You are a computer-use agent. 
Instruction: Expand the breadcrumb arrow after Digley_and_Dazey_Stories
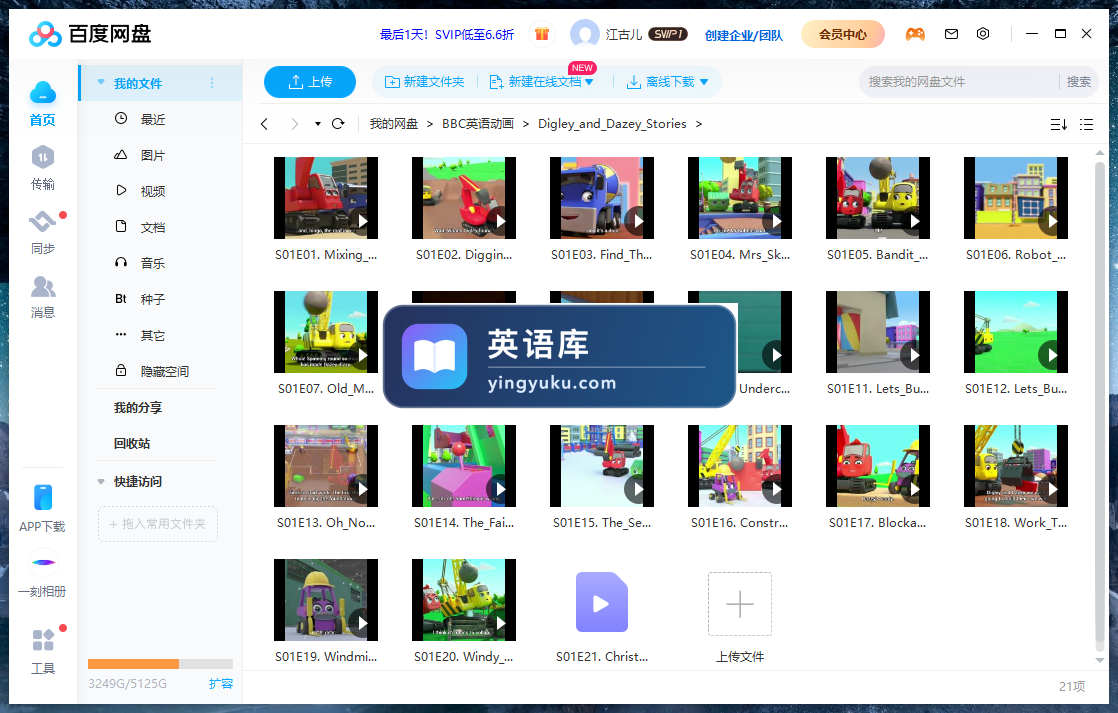pyautogui.click(x=699, y=124)
